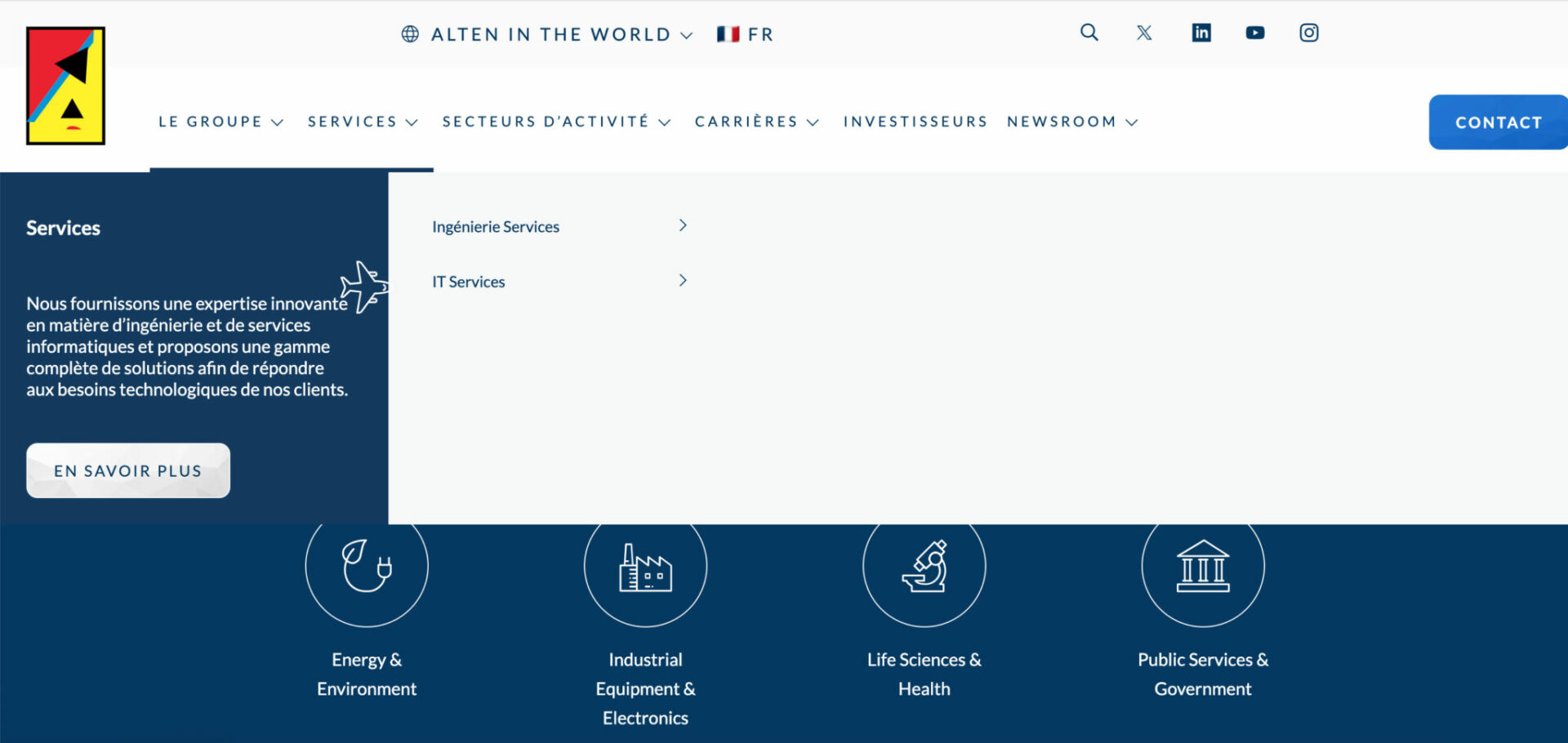Open the YouTube channel icon
Screen dimensions: 1568x743
tap(1255, 33)
